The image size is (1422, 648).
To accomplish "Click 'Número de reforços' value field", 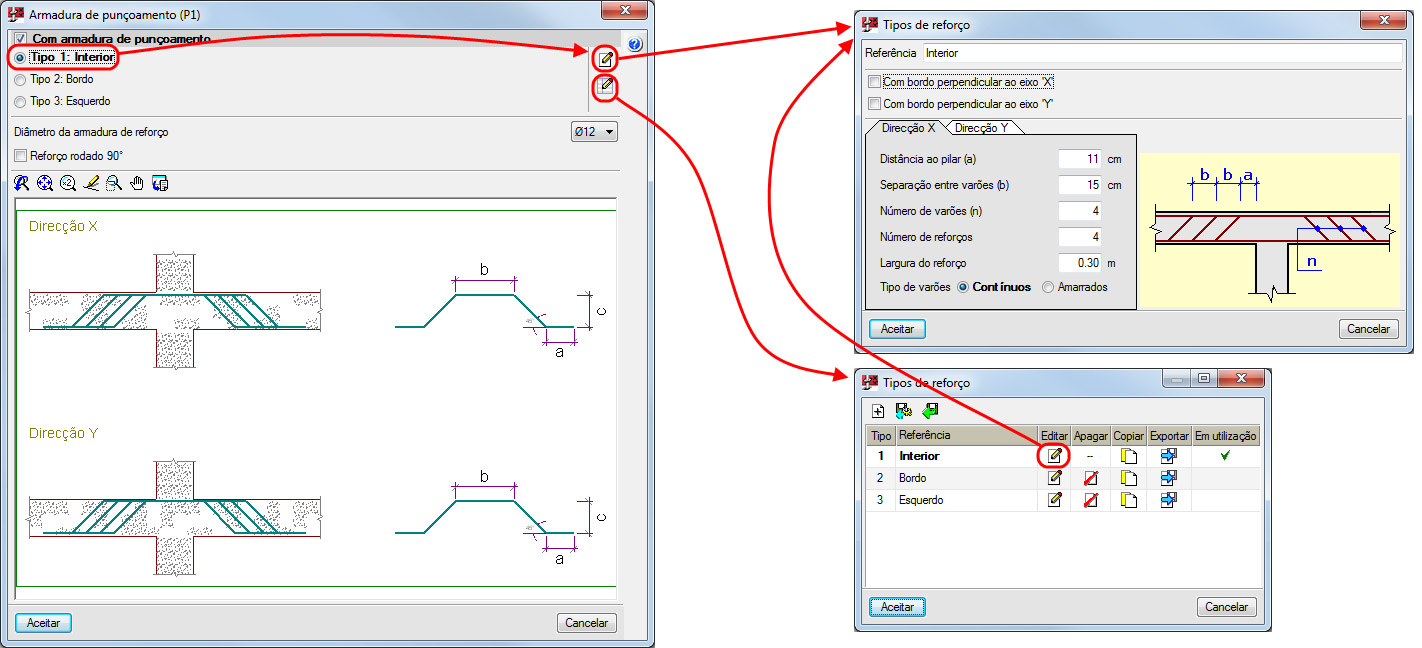I will coord(1080,237).
